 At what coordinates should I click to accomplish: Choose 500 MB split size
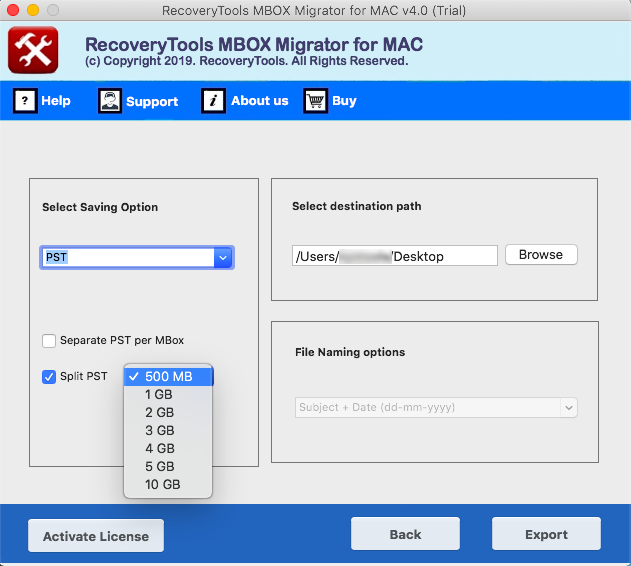(x=168, y=377)
